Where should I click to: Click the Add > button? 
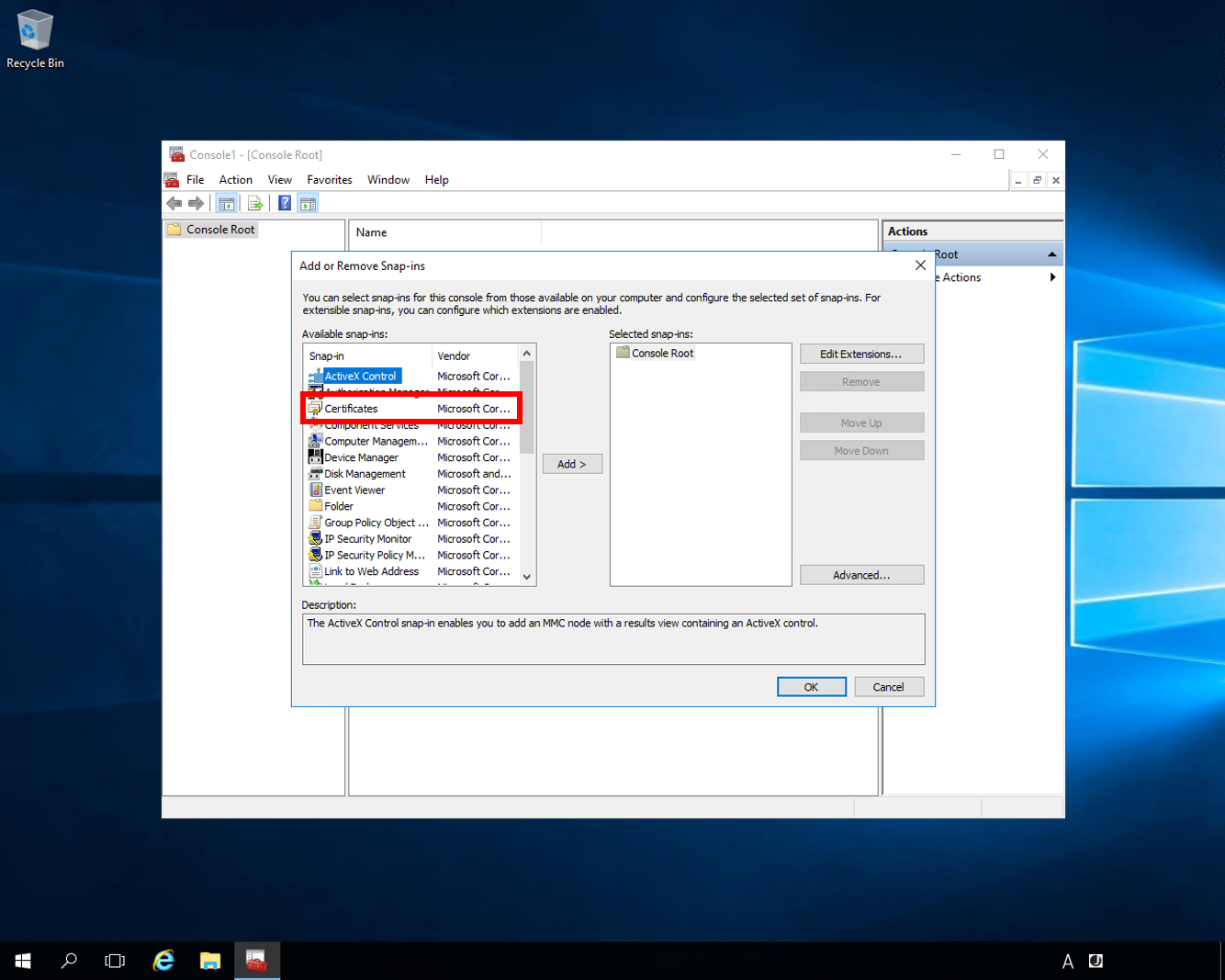[572, 464]
